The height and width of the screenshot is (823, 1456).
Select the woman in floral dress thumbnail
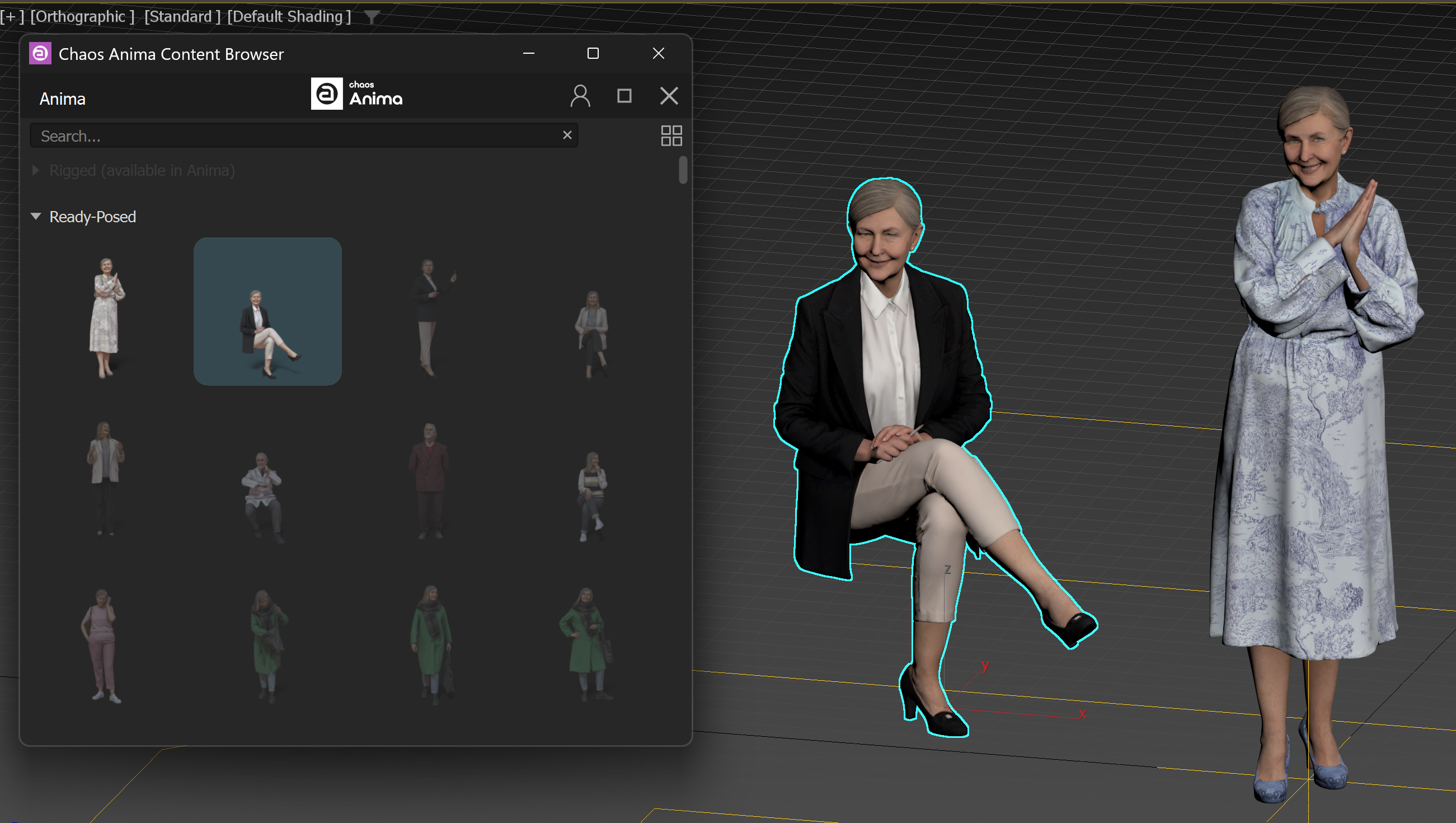pos(106,317)
